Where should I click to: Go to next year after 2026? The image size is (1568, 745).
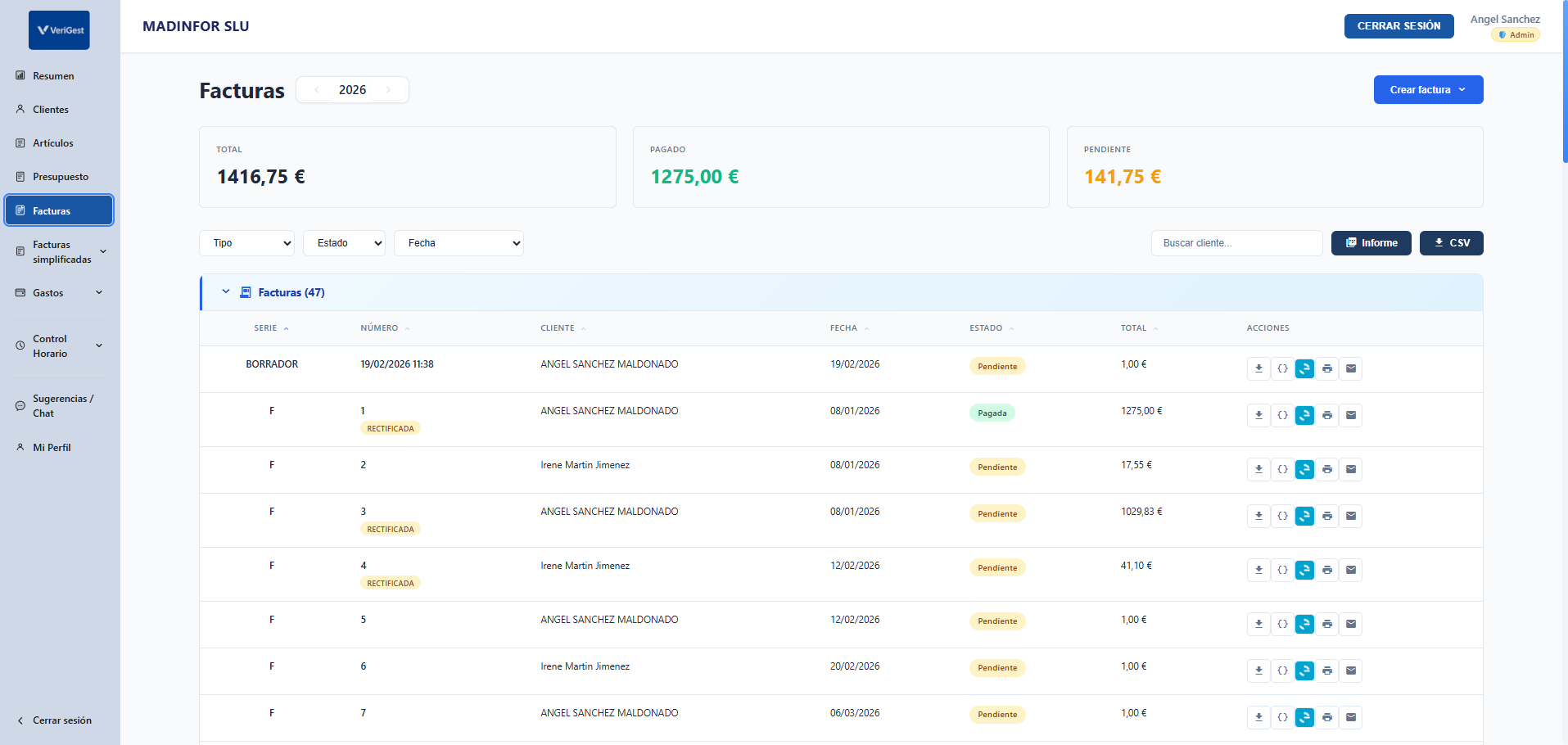coord(389,90)
